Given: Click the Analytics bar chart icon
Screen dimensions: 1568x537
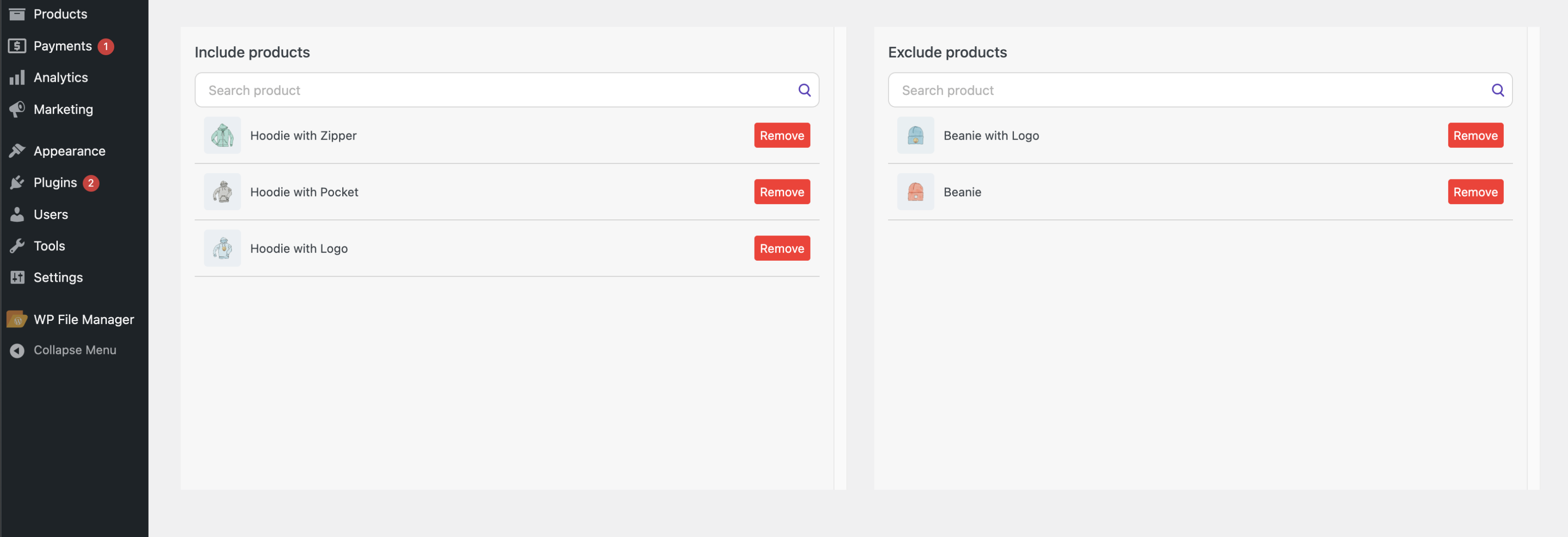Looking at the screenshot, I should (17, 77).
